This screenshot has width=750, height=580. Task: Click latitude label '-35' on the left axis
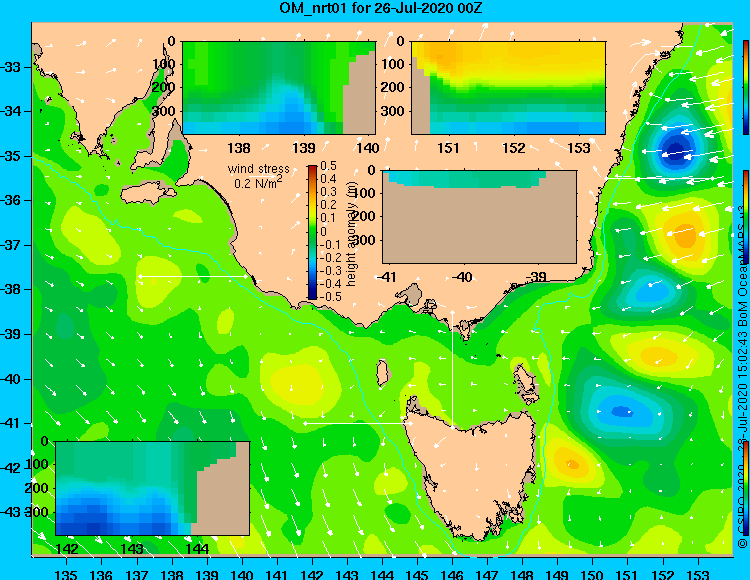click(x=12, y=156)
